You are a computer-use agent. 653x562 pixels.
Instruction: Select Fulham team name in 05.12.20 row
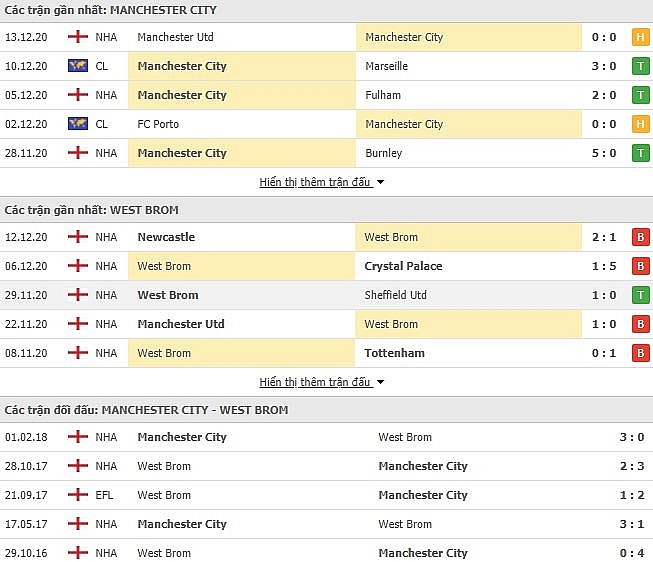click(383, 95)
